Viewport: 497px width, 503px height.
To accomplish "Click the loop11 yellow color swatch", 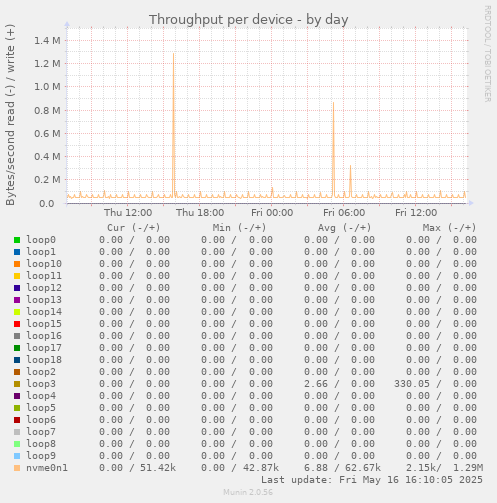I will point(17,276).
